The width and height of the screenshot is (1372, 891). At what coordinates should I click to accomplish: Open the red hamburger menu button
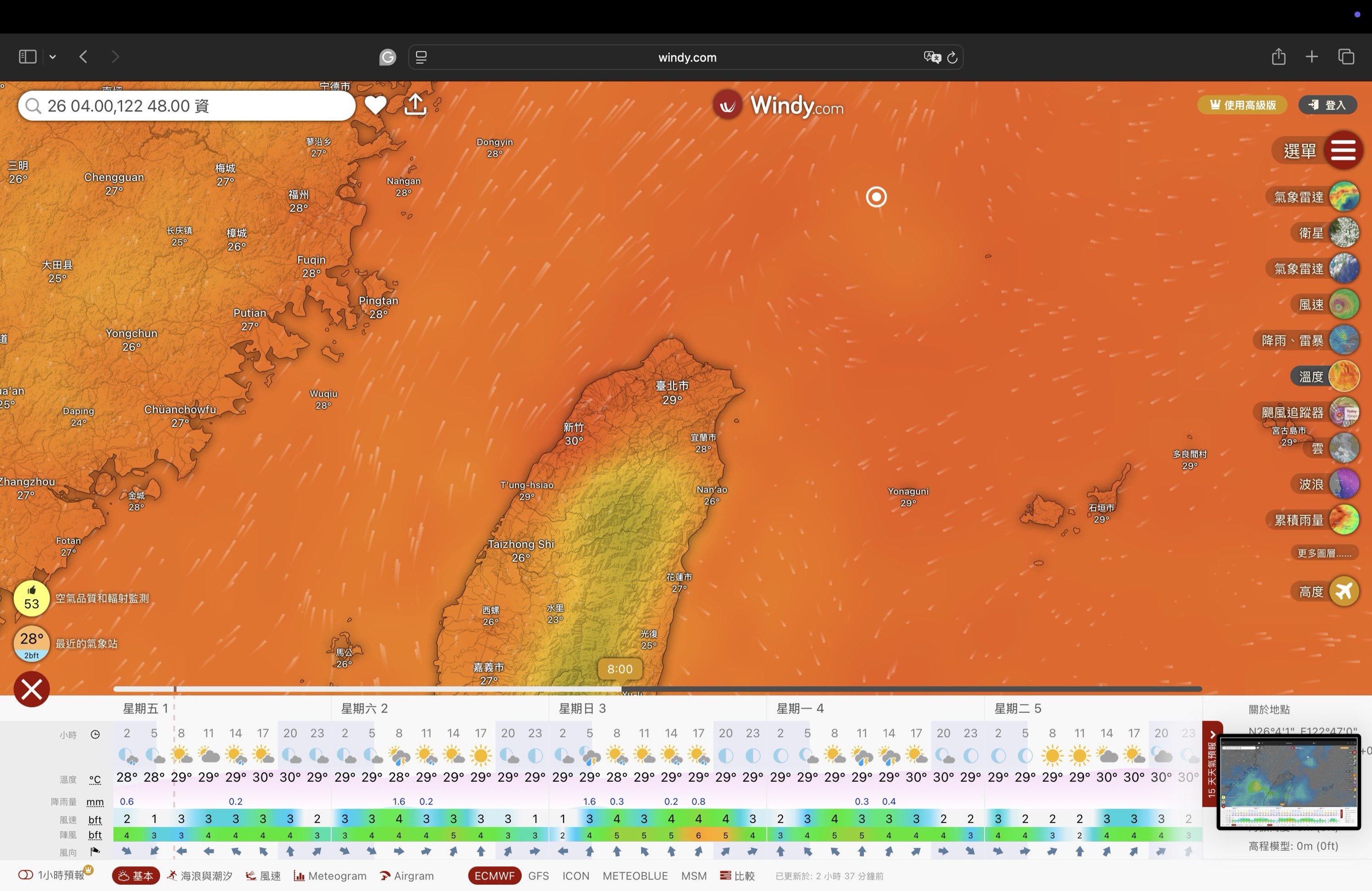point(1343,150)
